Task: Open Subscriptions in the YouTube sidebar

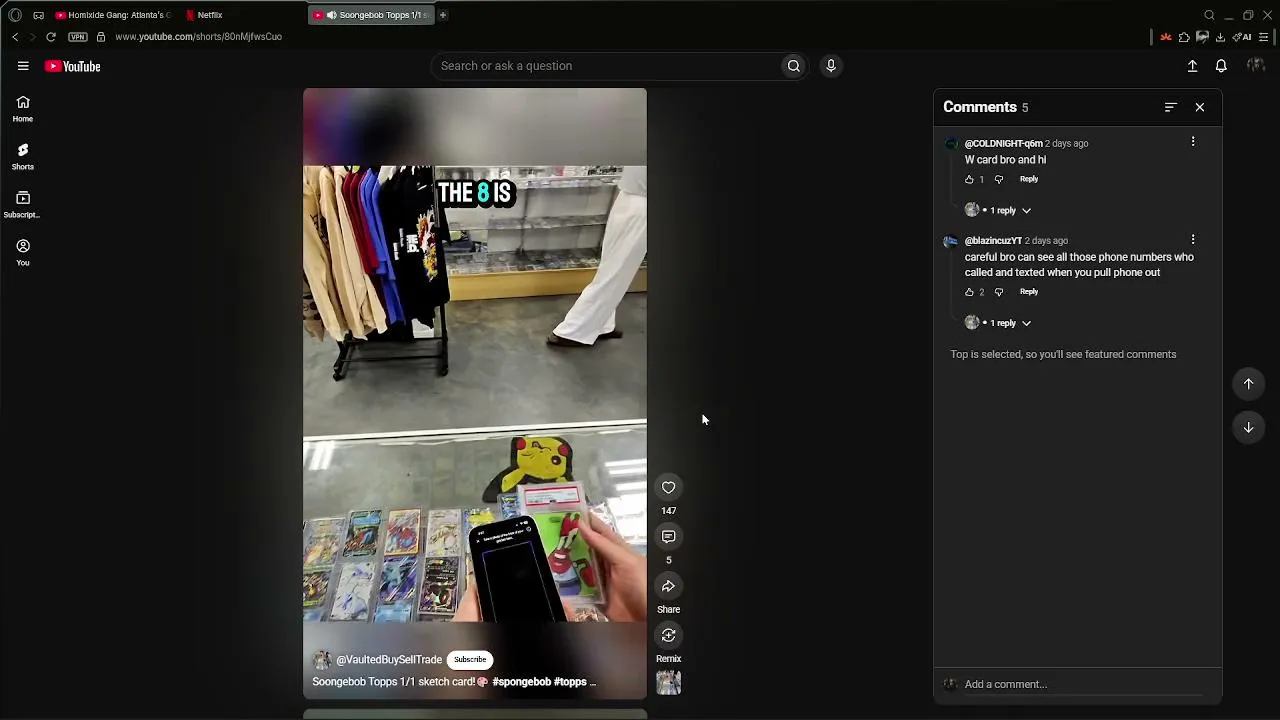Action: tap(23, 204)
